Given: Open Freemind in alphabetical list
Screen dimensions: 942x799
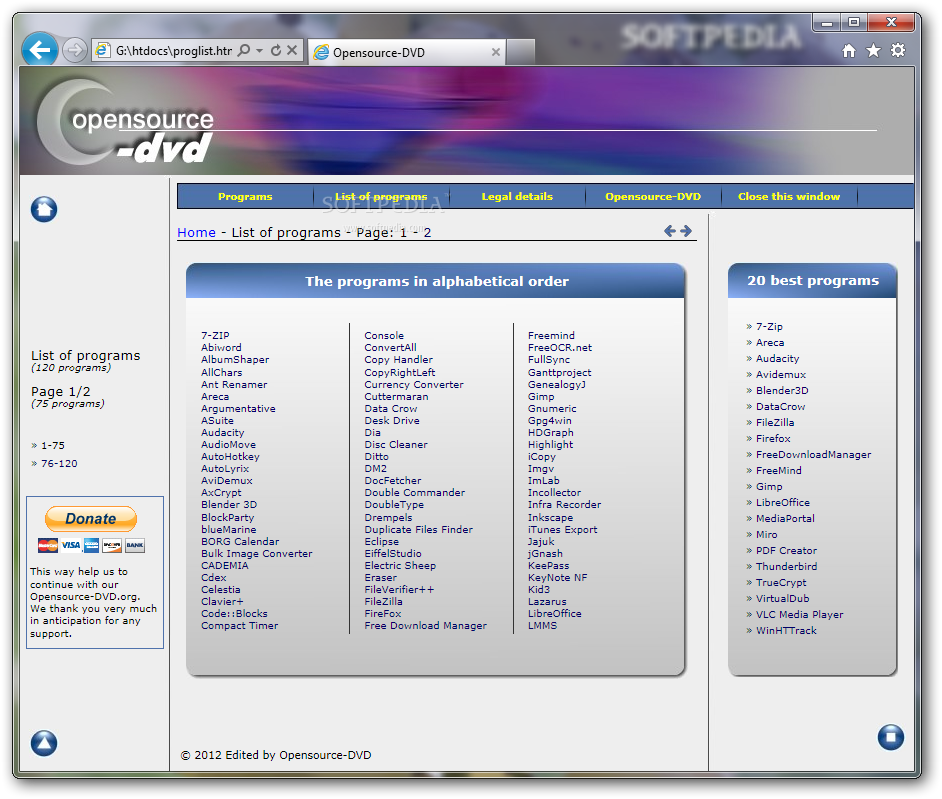Looking at the screenshot, I should (551, 335).
